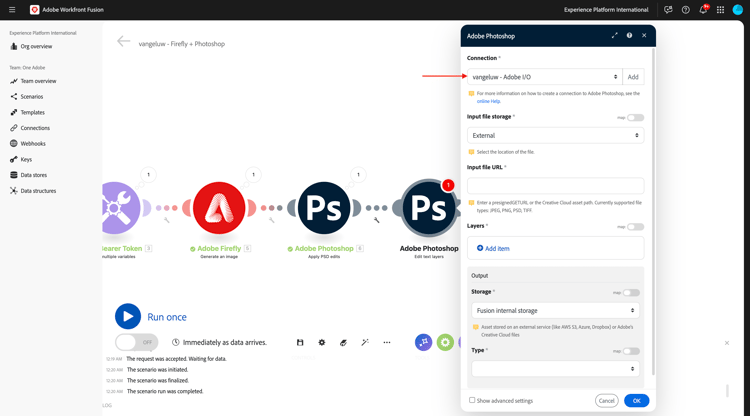750x416 pixels.
Task: Go back using the left arrow
Action: click(x=123, y=42)
